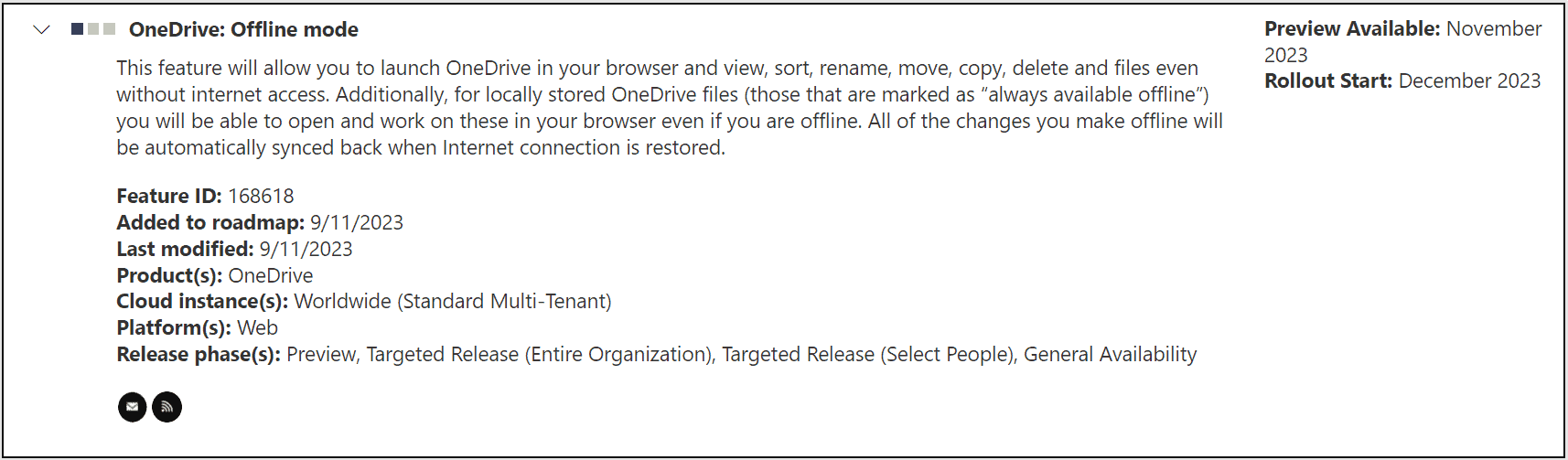This screenshot has width=1568, height=460.
Task: Click the Preview release phase text
Action: 320,354
